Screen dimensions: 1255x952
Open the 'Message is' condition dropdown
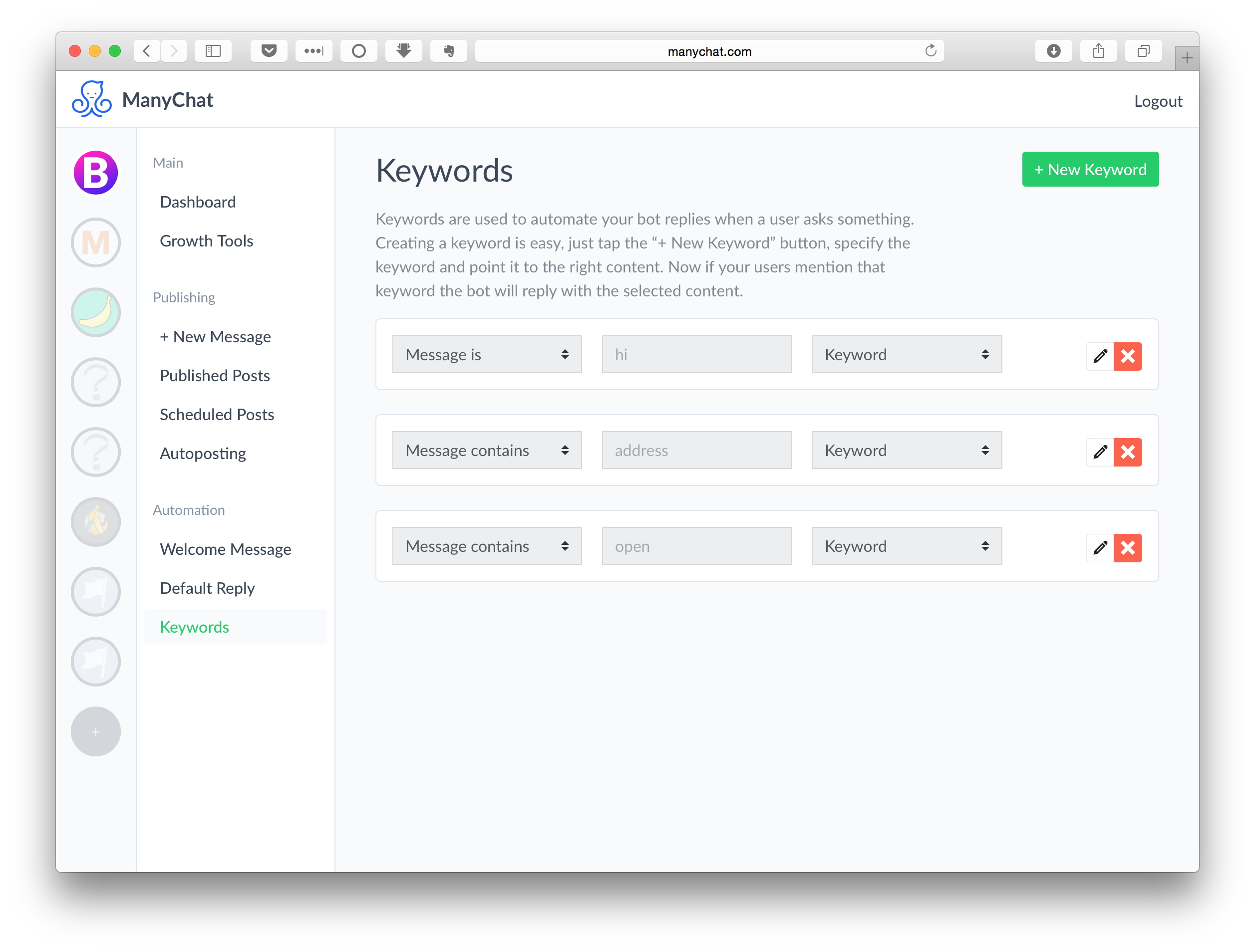(x=487, y=354)
